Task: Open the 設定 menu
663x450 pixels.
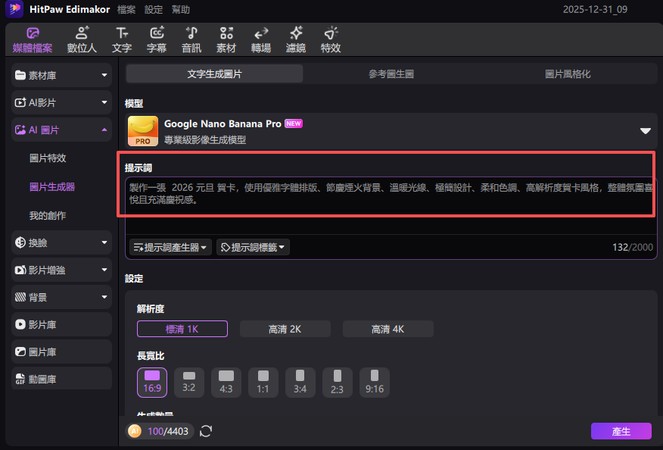Action: 153,9
